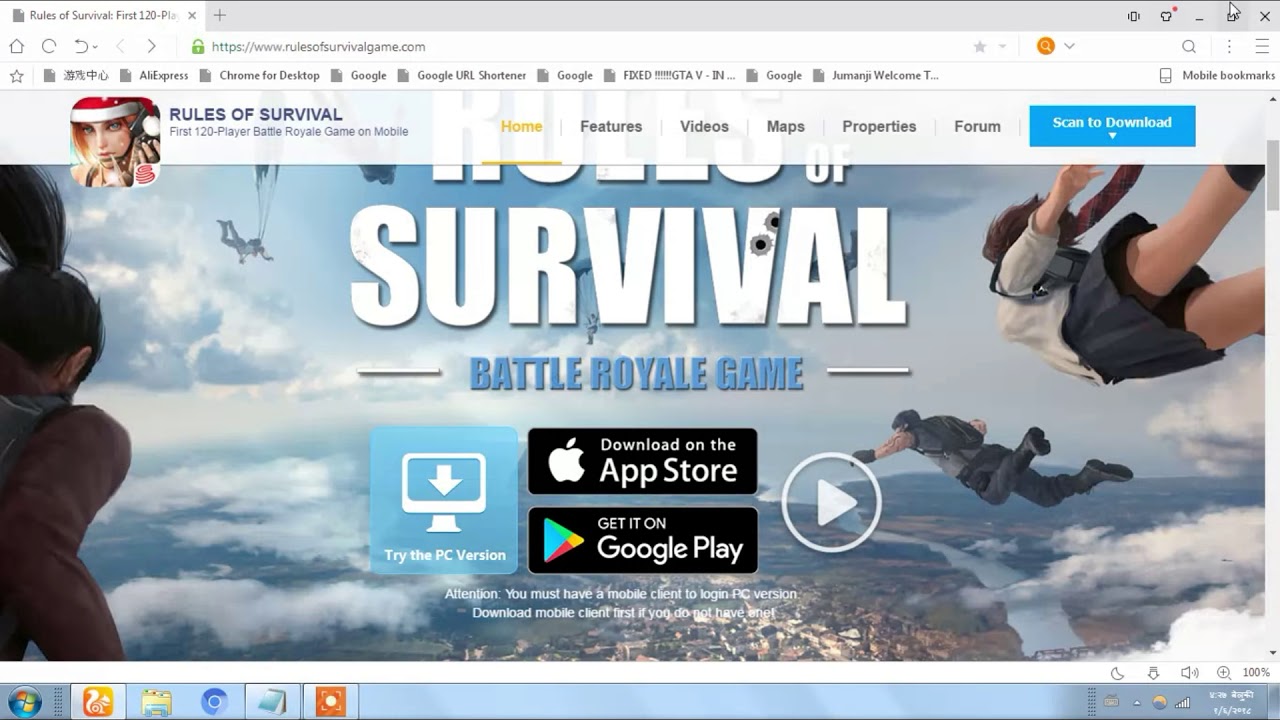
Task: Click the green padlock security icon
Action: coord(198,46)
